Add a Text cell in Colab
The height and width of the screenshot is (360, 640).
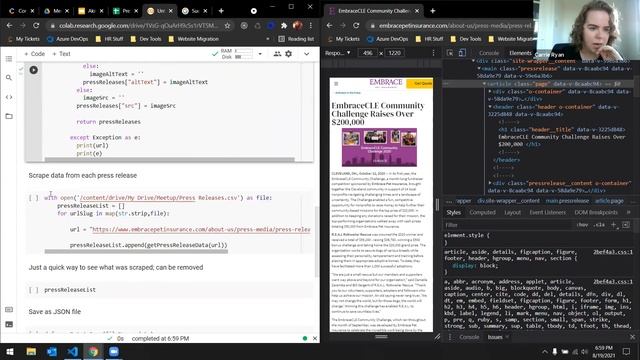coord(61,54)
